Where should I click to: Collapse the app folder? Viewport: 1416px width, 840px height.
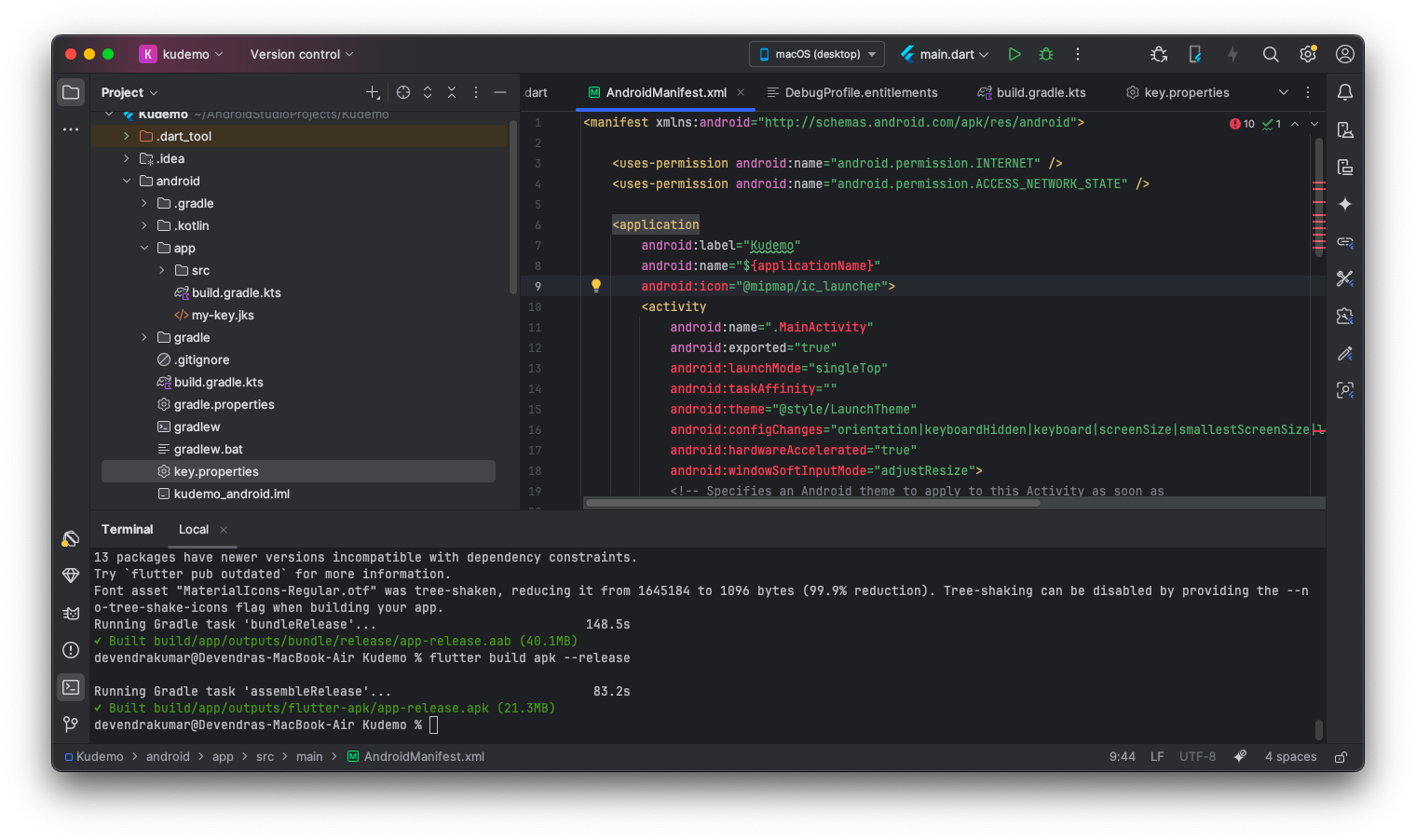click(x=144, y=248)
